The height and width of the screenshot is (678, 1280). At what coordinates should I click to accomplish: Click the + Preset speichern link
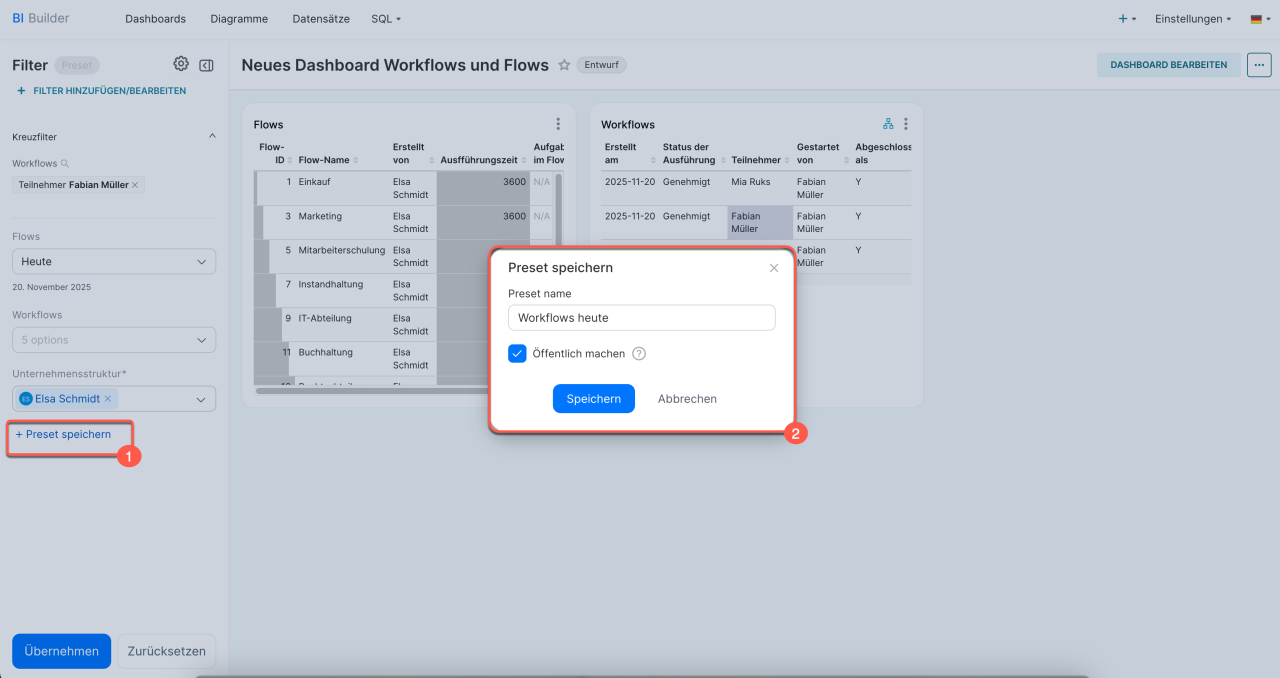pos(63,434)
